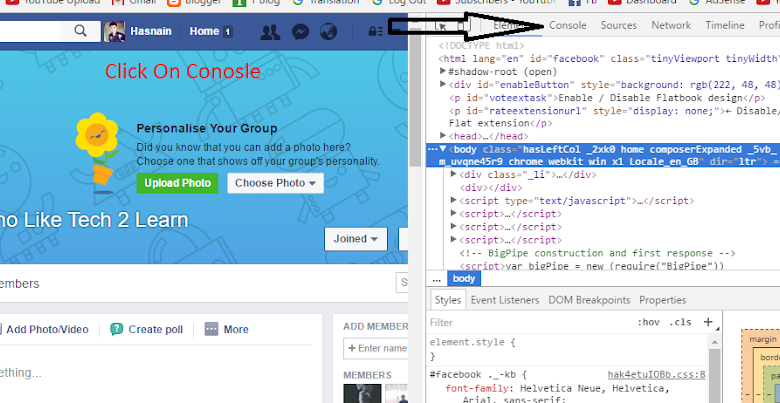Click the "element.style {" rule text
This screenshot has width=780, height=403.
(x=473, y=342)
